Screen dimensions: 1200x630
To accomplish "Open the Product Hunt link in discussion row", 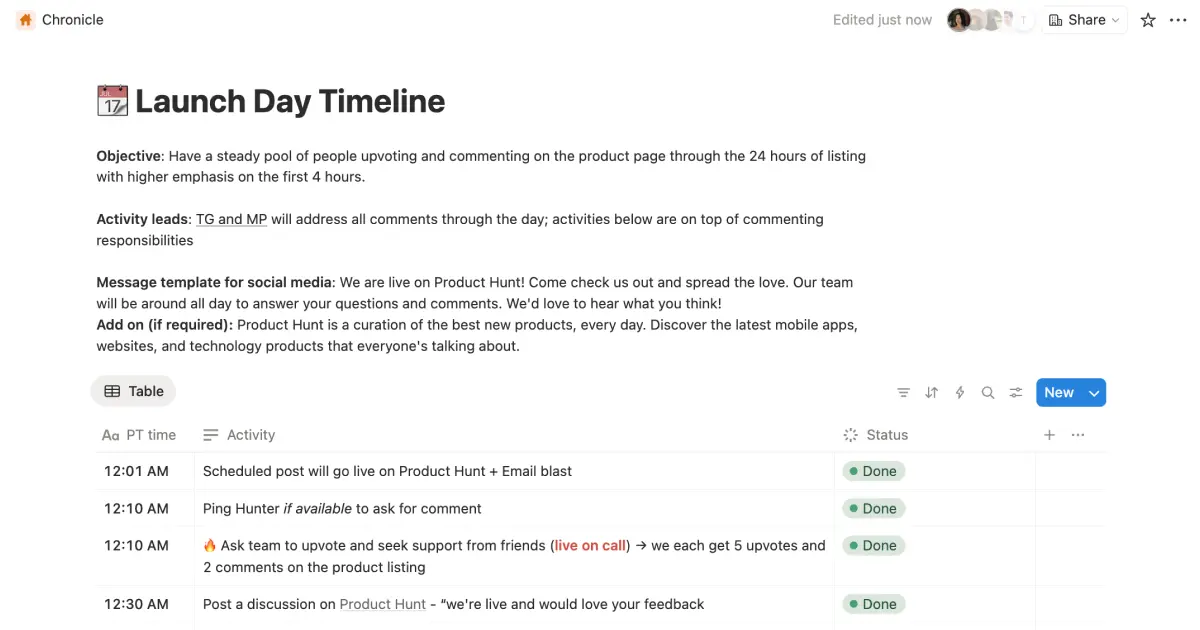I will point(383,604).
